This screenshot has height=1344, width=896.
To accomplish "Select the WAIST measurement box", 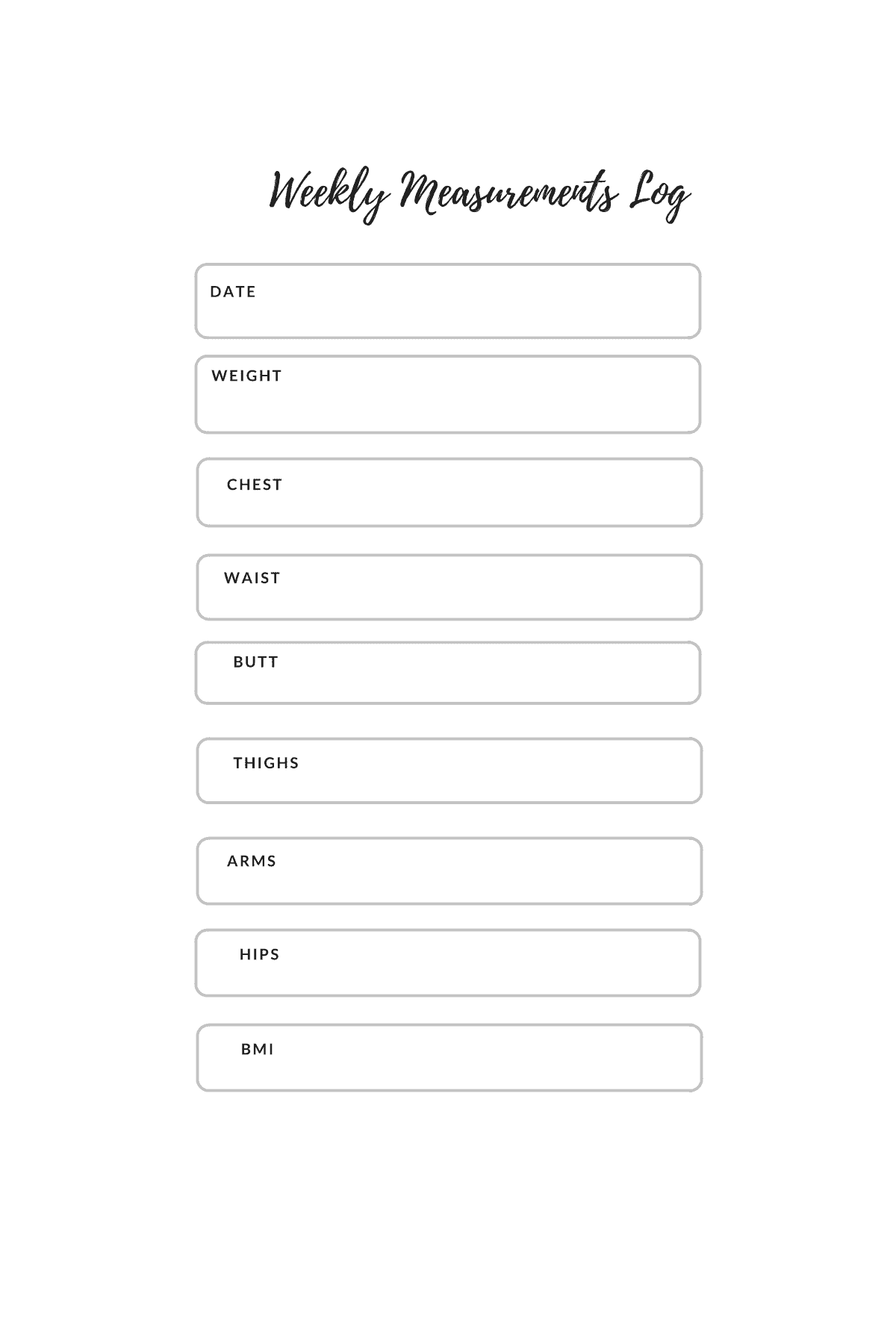I will (449, 587).
